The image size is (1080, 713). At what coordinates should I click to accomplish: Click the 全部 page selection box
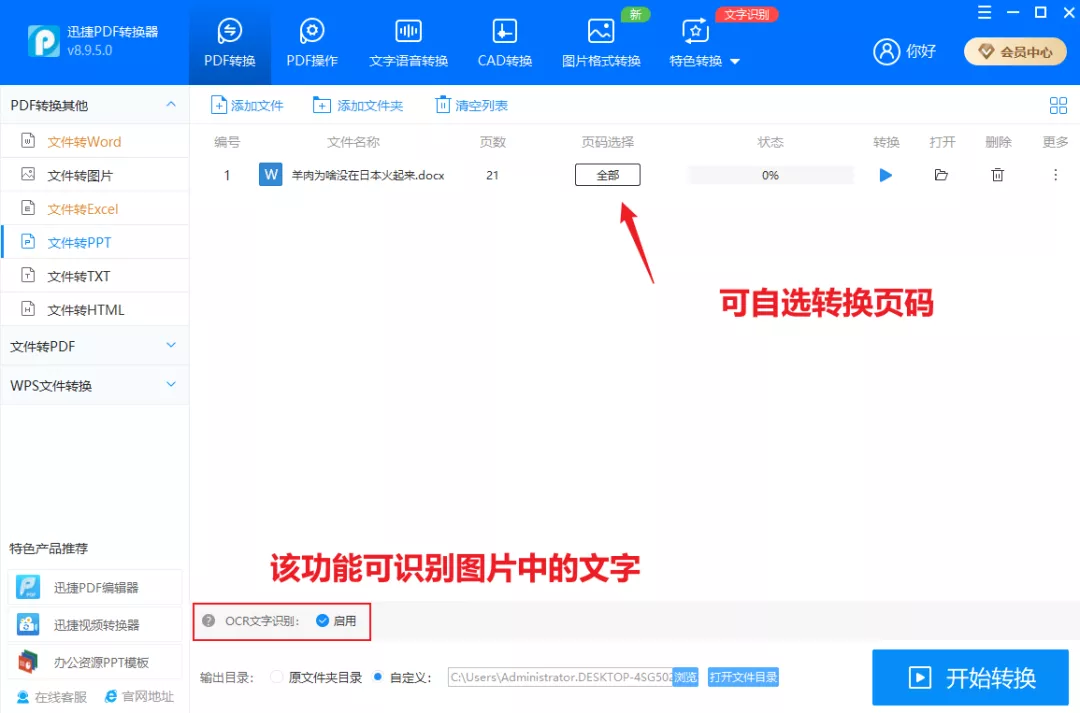tap(608, 175)
